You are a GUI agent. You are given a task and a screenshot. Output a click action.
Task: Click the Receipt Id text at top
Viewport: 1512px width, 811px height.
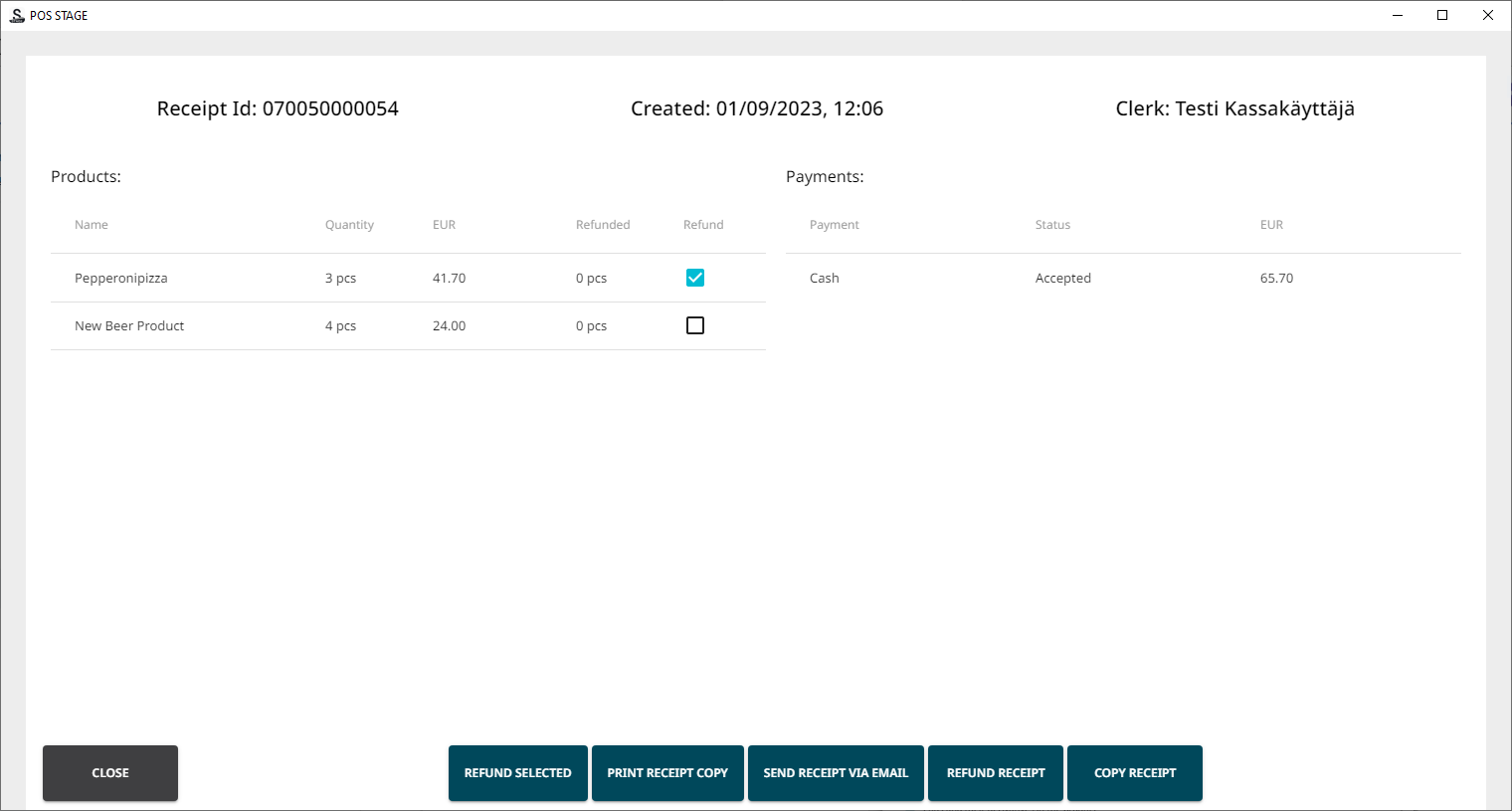pos(278,108)
